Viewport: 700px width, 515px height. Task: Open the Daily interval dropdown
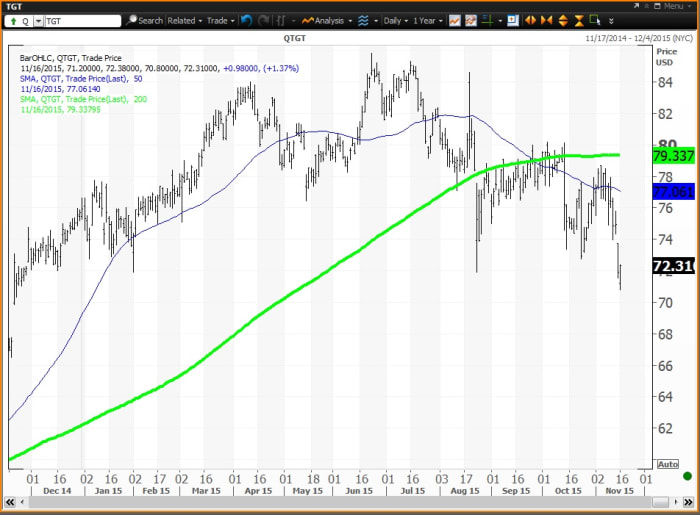coord(396,21)
